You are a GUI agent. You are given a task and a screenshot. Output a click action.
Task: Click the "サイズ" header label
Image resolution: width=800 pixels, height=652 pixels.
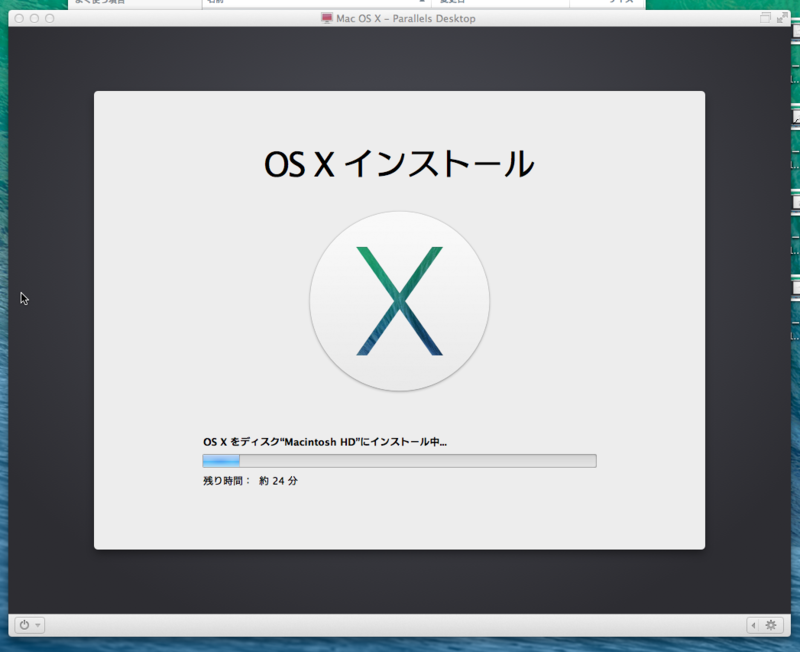(x=620, y=3)
